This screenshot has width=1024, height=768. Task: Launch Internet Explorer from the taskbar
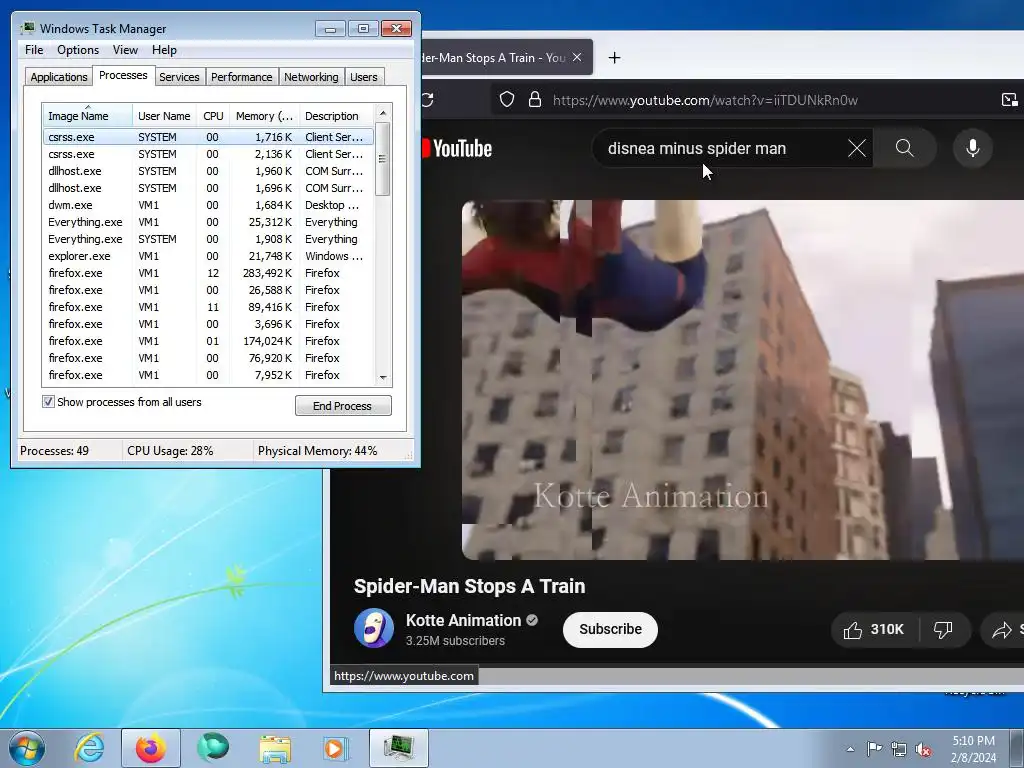pyautogui.click(x=89, y=748)
